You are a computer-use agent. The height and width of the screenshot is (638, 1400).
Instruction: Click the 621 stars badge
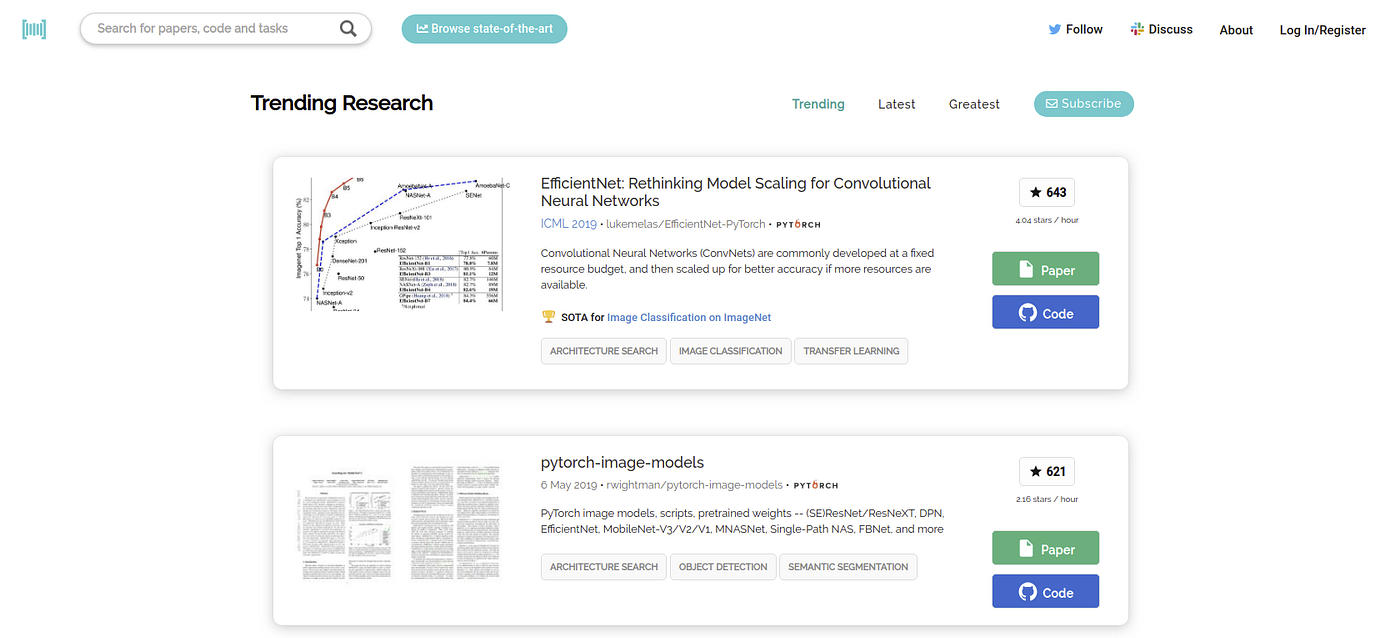click(1047, 471)
